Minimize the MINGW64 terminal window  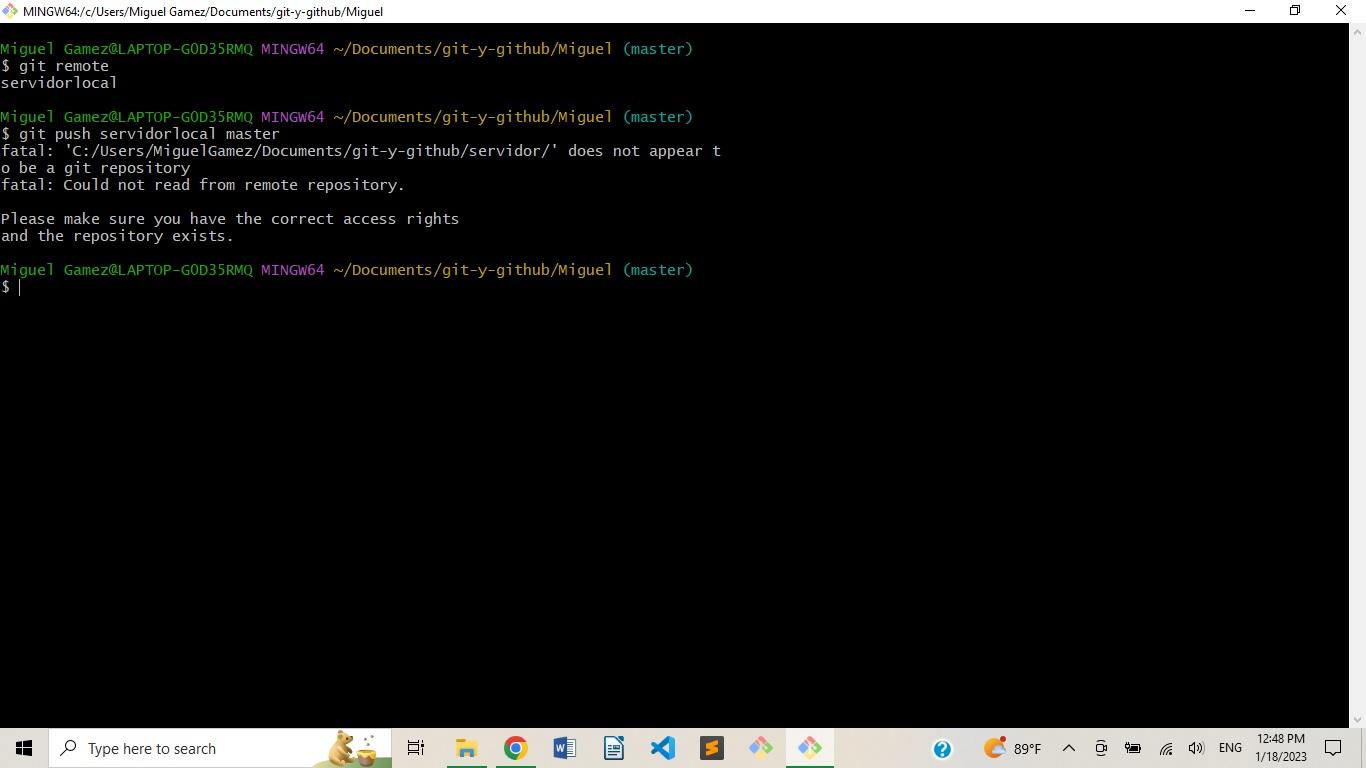coord(1249,11)
